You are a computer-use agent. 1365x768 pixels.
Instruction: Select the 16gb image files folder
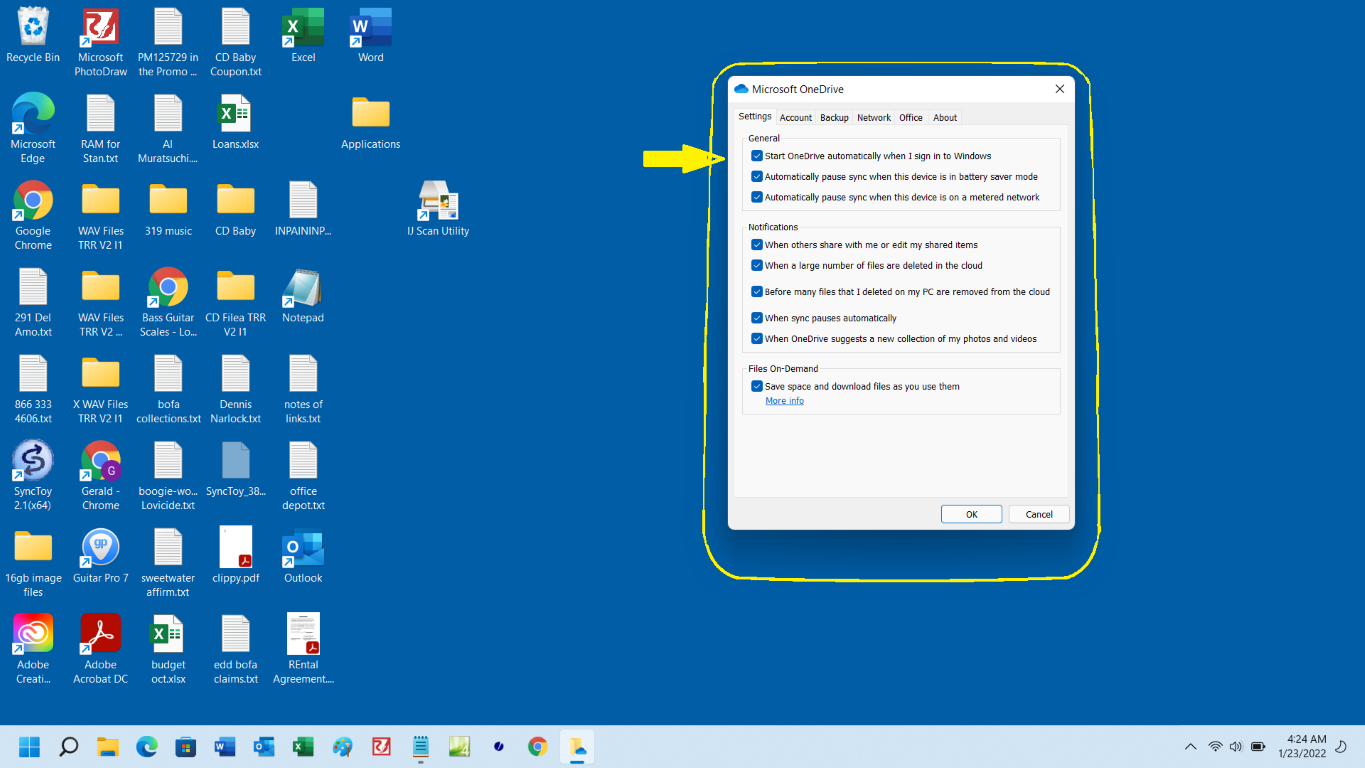click(x=33, y=563)
